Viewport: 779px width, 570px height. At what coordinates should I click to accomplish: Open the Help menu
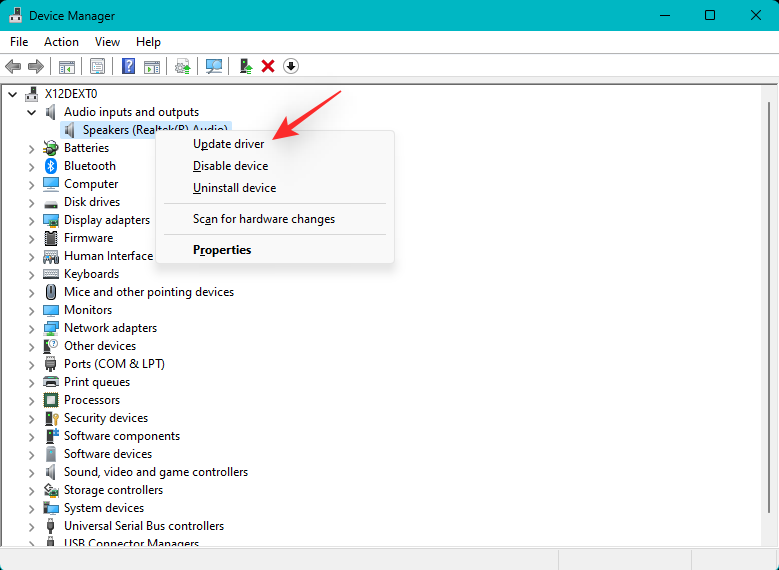click(148, 42)
